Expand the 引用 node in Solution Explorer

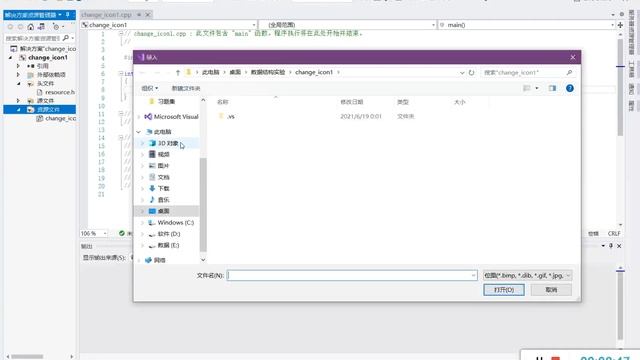[18, 66]
